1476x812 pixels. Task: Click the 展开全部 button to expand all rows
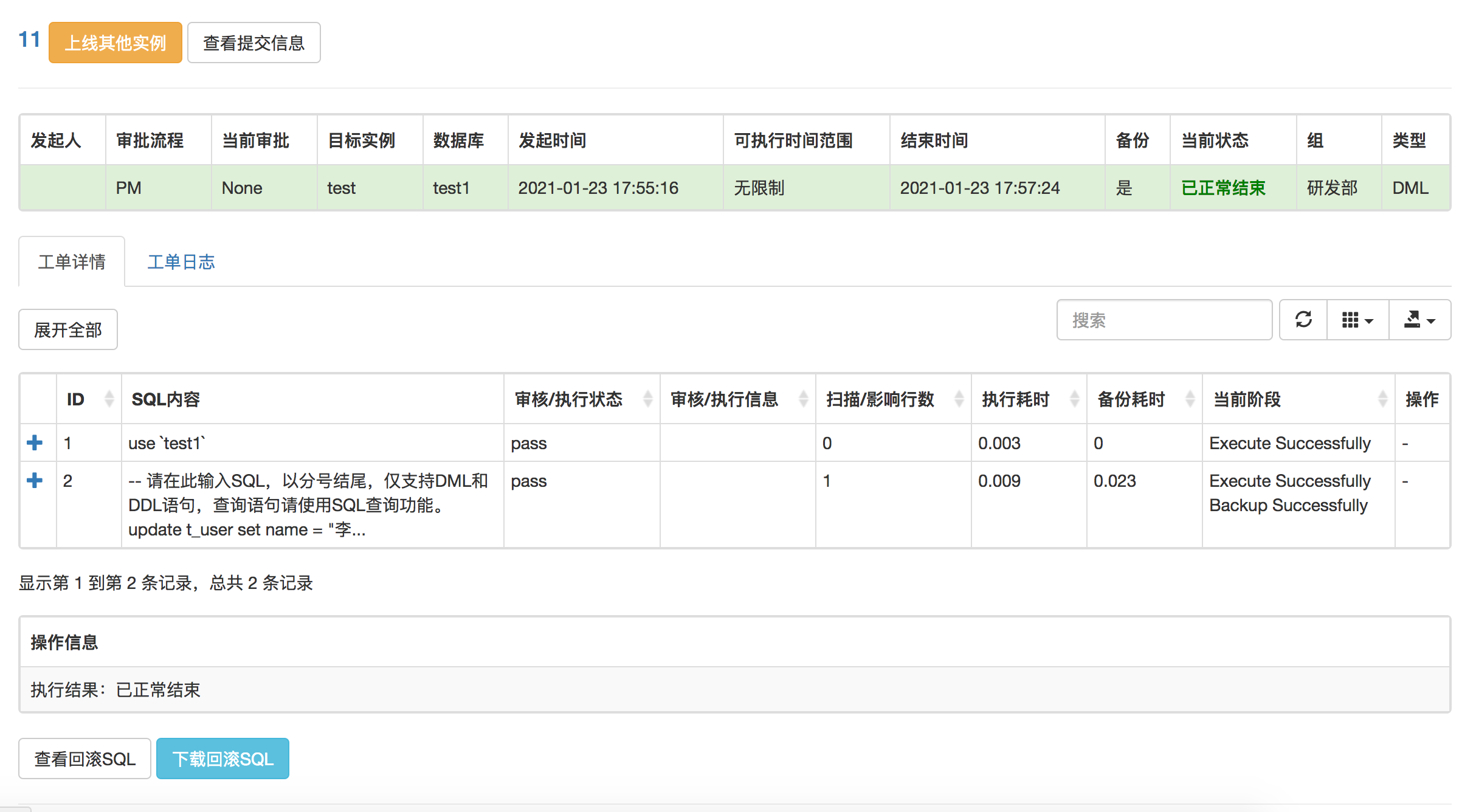tap(67, 329)
